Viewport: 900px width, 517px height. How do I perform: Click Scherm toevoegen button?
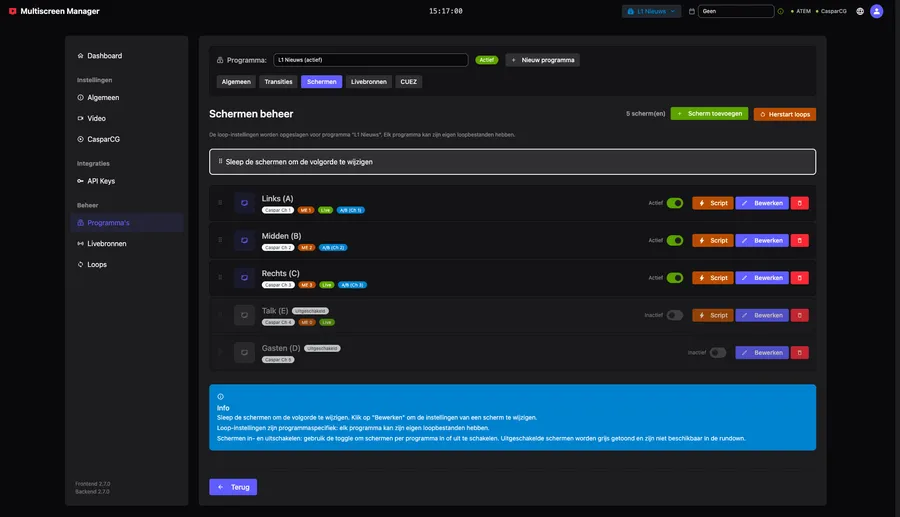pos(709,114)
